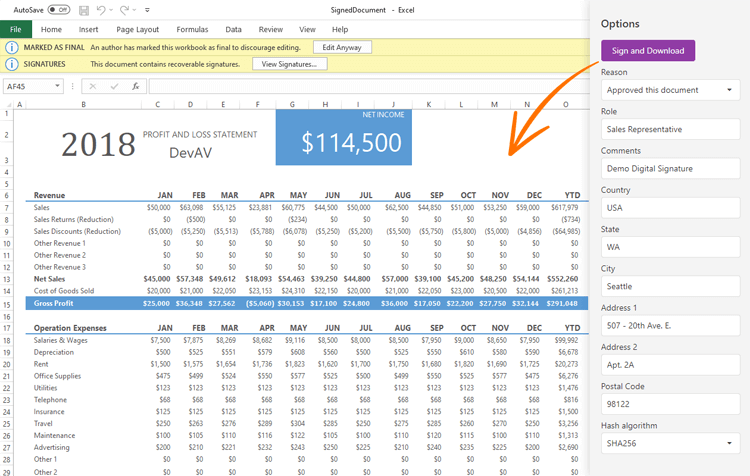
Task: Click the Insert Function fx icon
Action: pyautogui.click(x=135, y=87)
